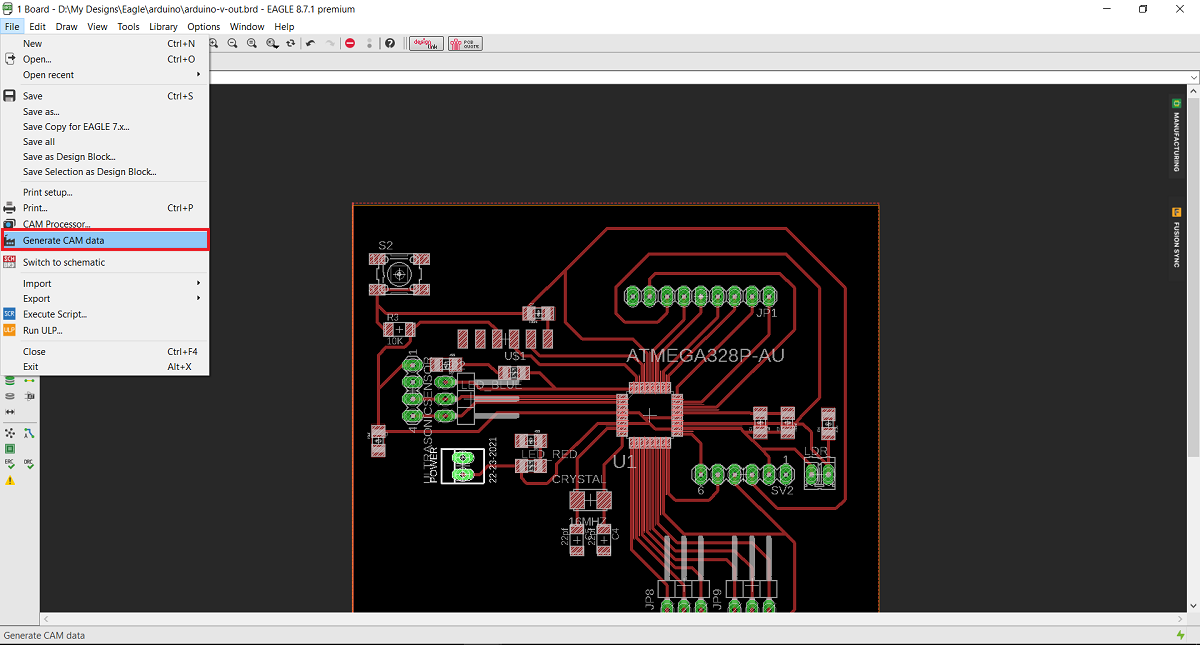The image size is (1200, 645).
Task: Open the Window menu
Action: [x=247, y=27]
